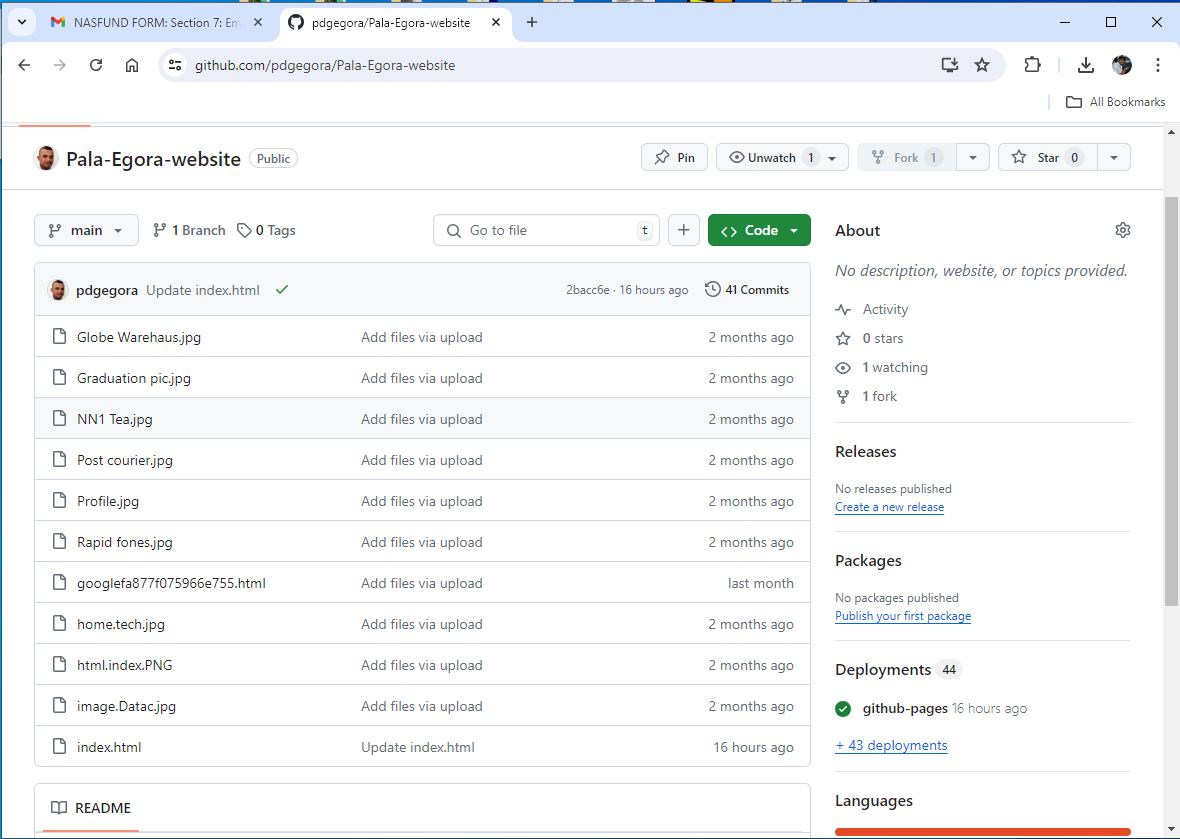Open the tab search dropdown

point(22,23)
